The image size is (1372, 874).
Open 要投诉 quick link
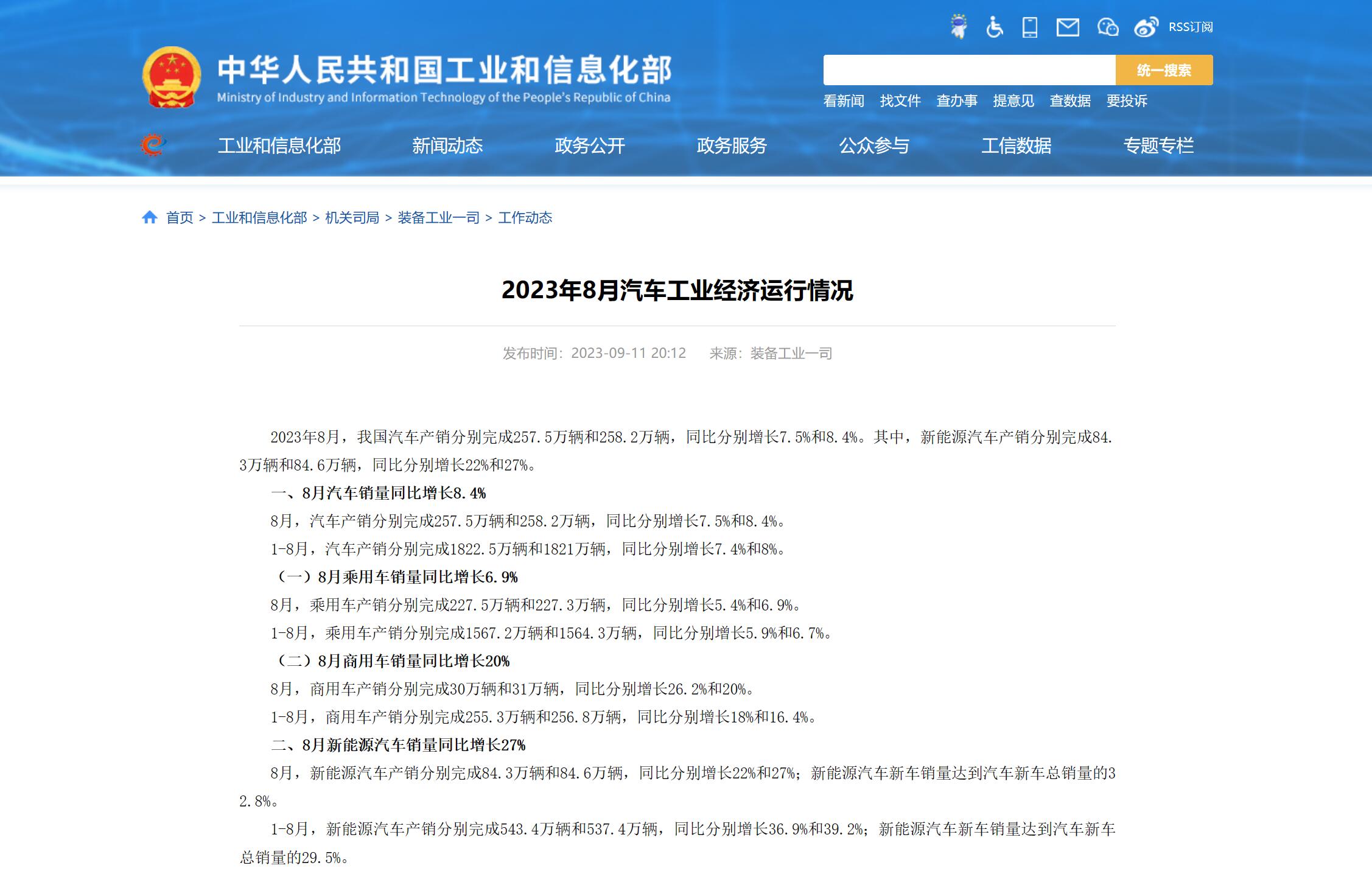click(1127, 101)
